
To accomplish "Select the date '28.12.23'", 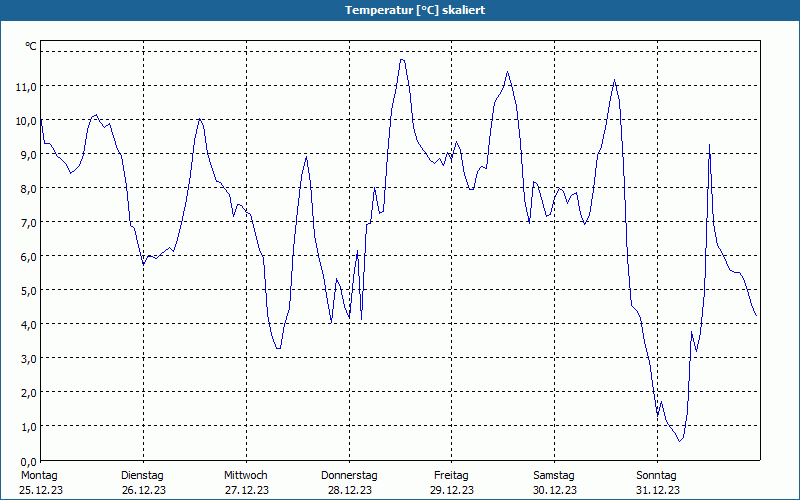I will point(350,490).
